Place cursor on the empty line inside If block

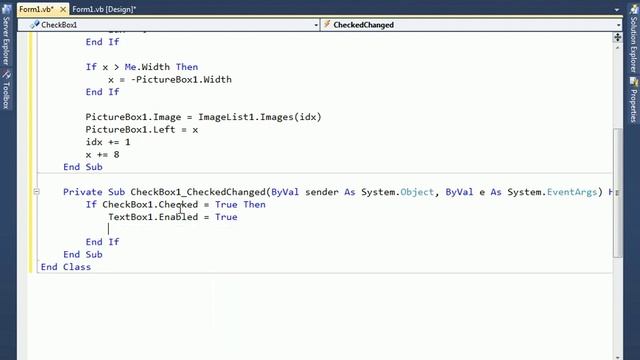109,229
